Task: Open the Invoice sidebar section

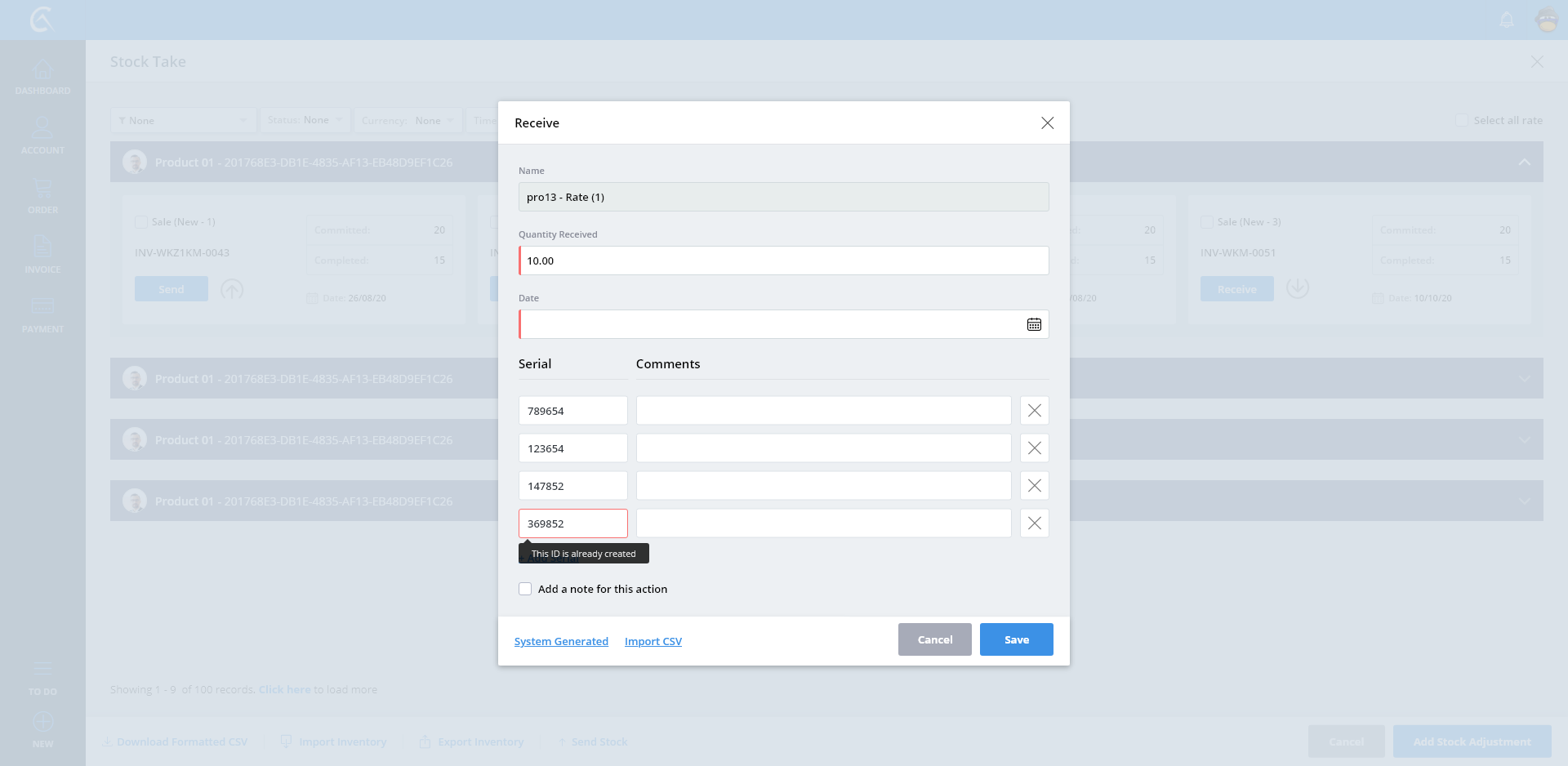Action: 42,255
